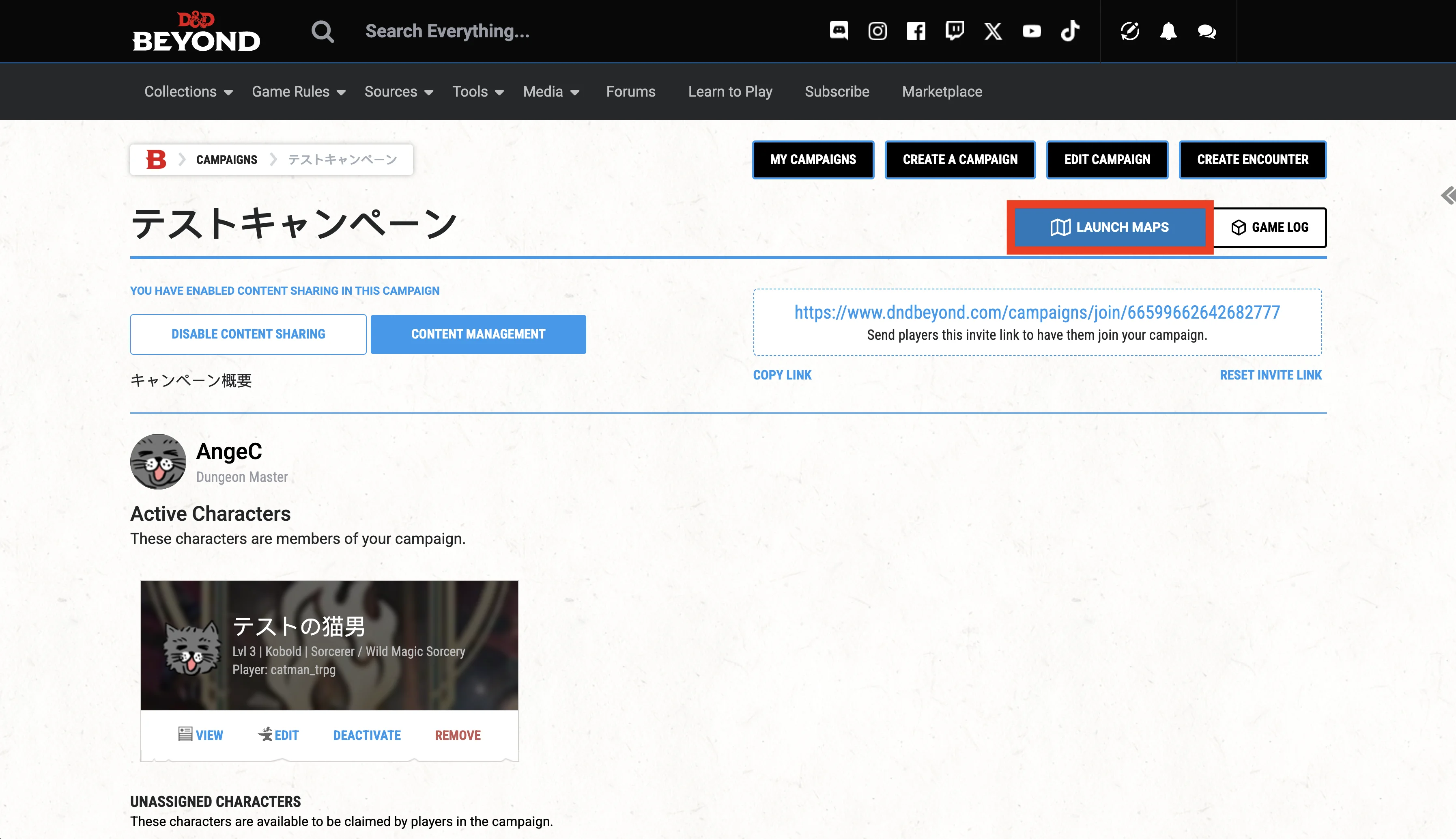
Task: Expand the Media dropdown menu
Action: tap(551, 92)
